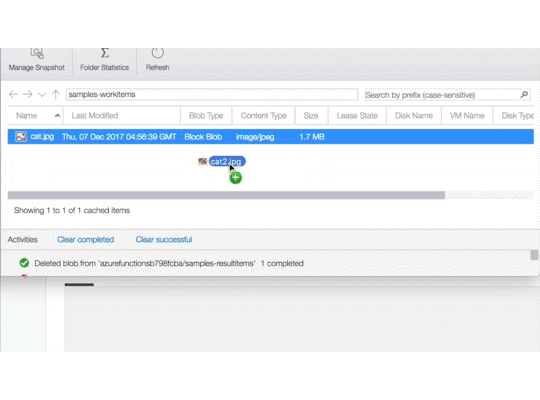Sort by the Disk Type column
540x400 pixels.
517,116
